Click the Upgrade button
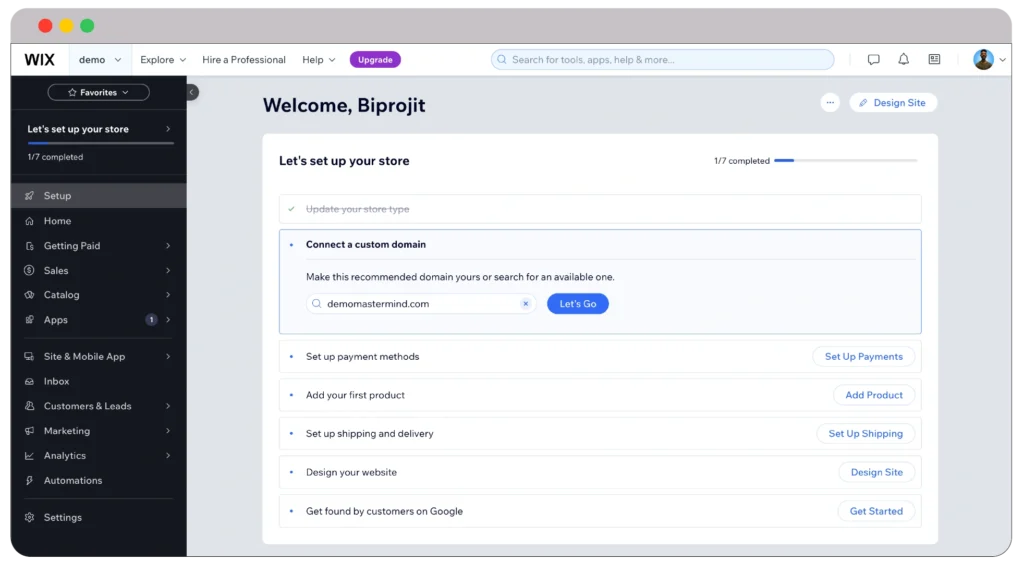The width and height of the screenshot is (1024, 574). coord(375,60)
